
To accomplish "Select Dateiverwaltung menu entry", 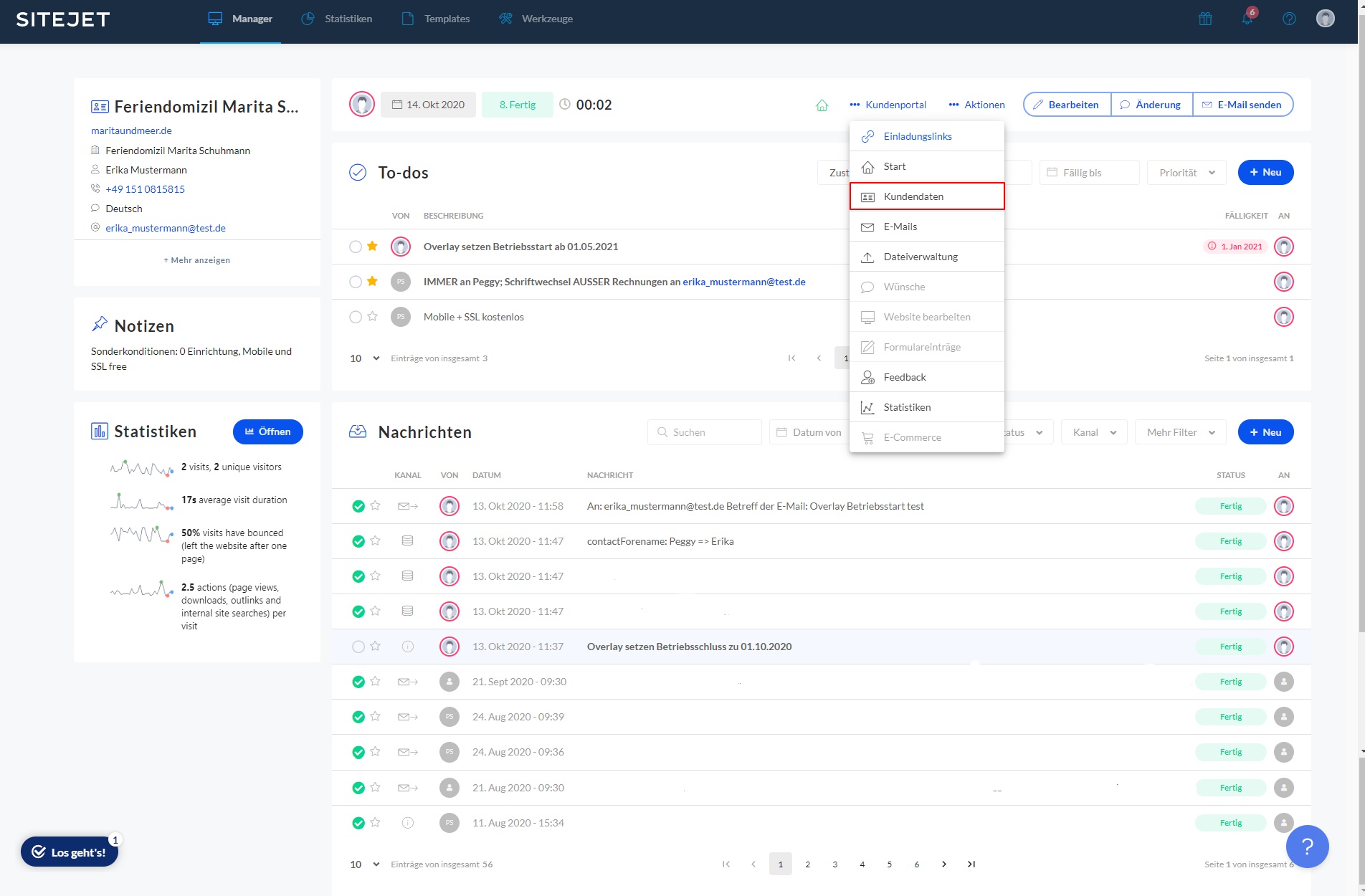I will [927, 257].
